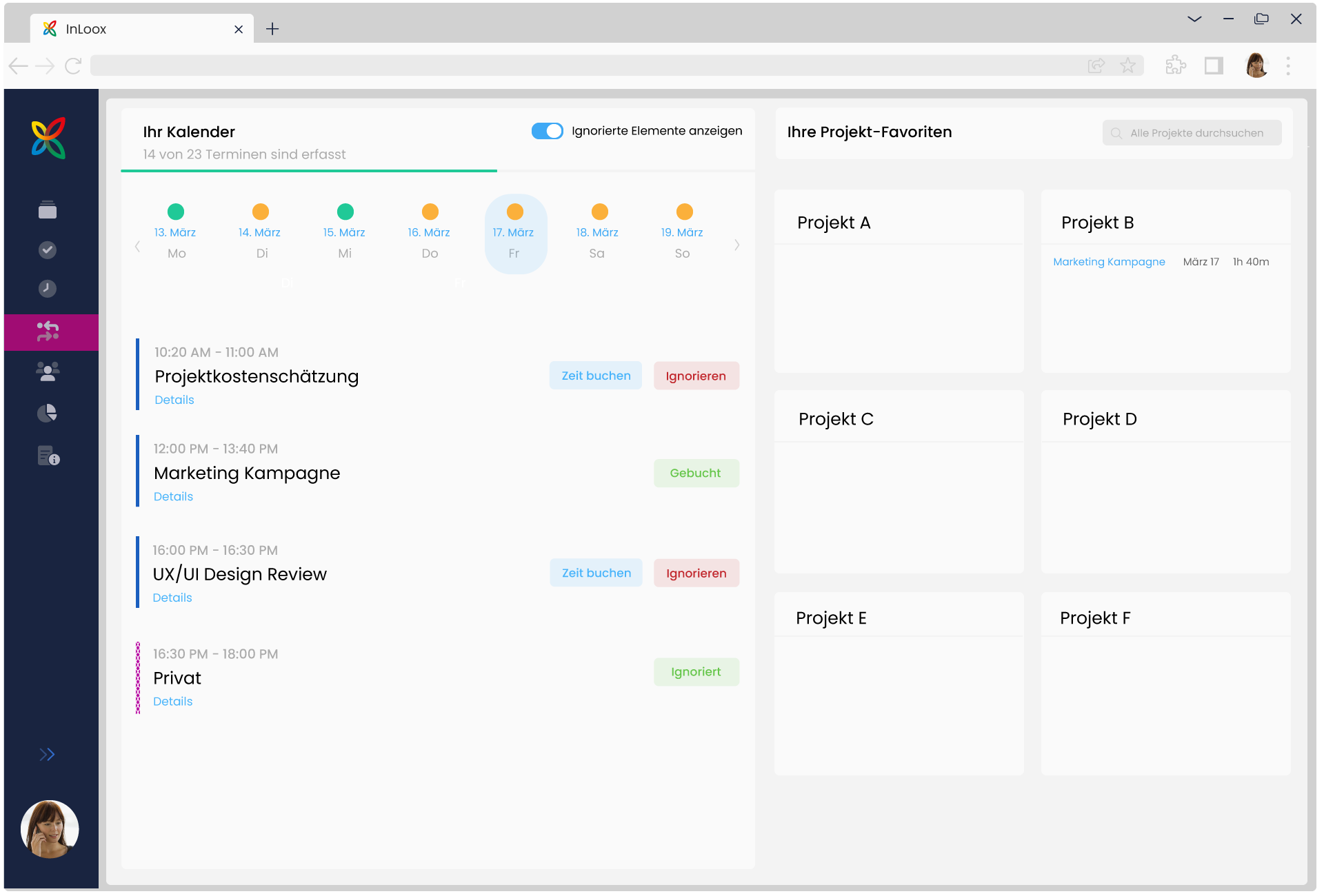
Task: Select the calendar sync arrows icon in sidebar
Action: click(x=48, y=332)
